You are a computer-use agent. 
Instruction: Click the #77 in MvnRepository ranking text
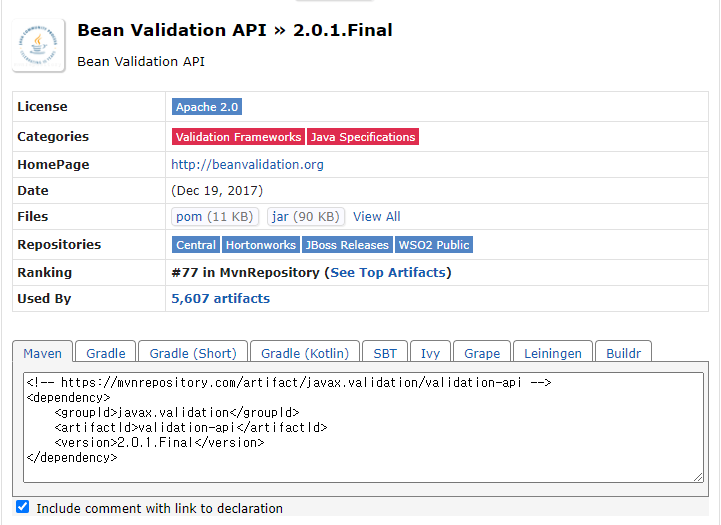coord(245,273)
